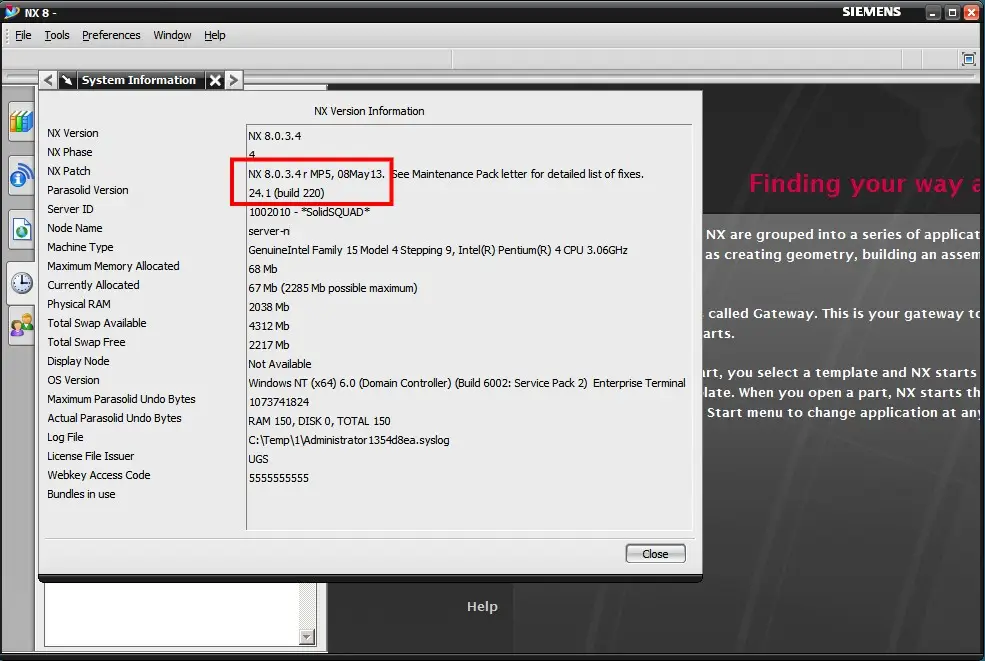Click the NX Patch label
This screenshot has height=661, width=985.
(69, 171)
